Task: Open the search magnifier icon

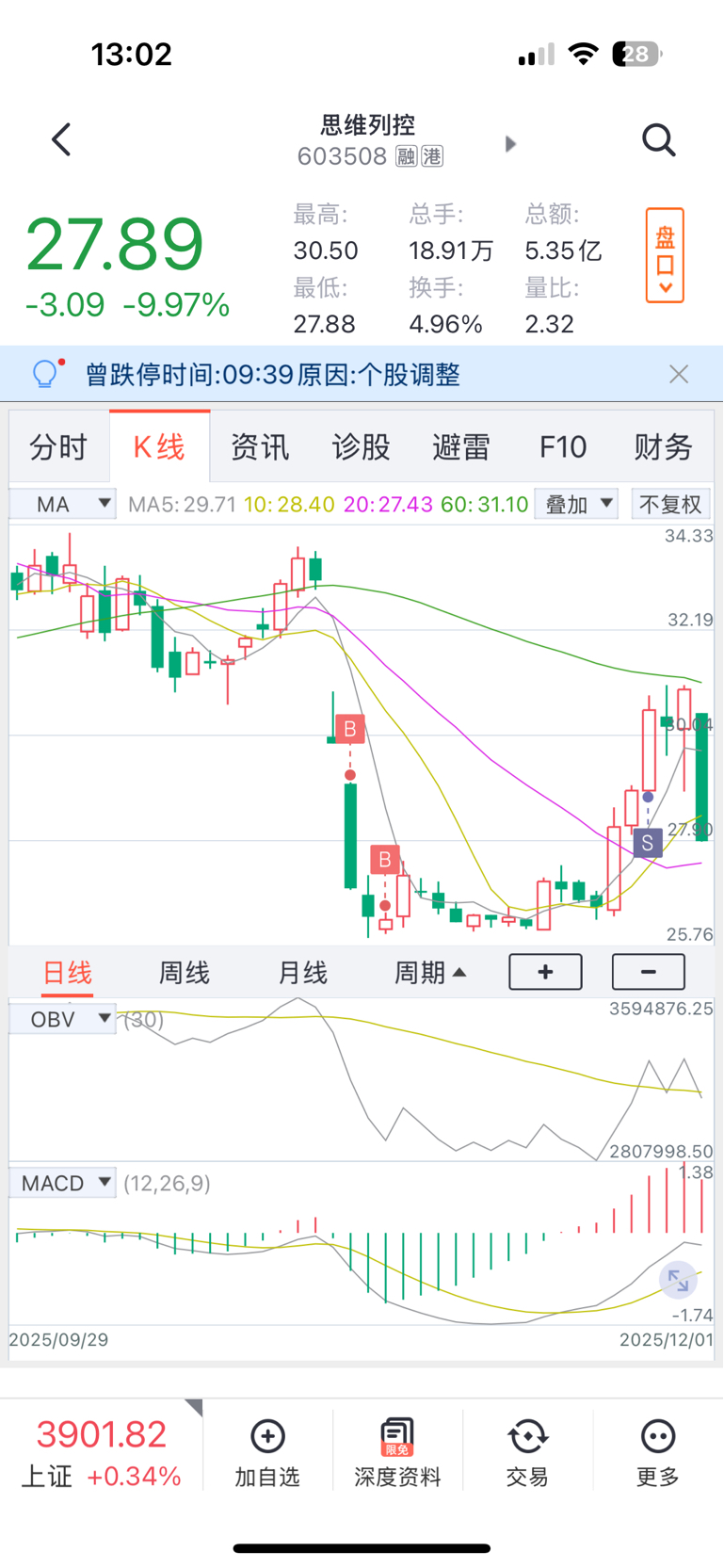Action: (x=658, y=140)
